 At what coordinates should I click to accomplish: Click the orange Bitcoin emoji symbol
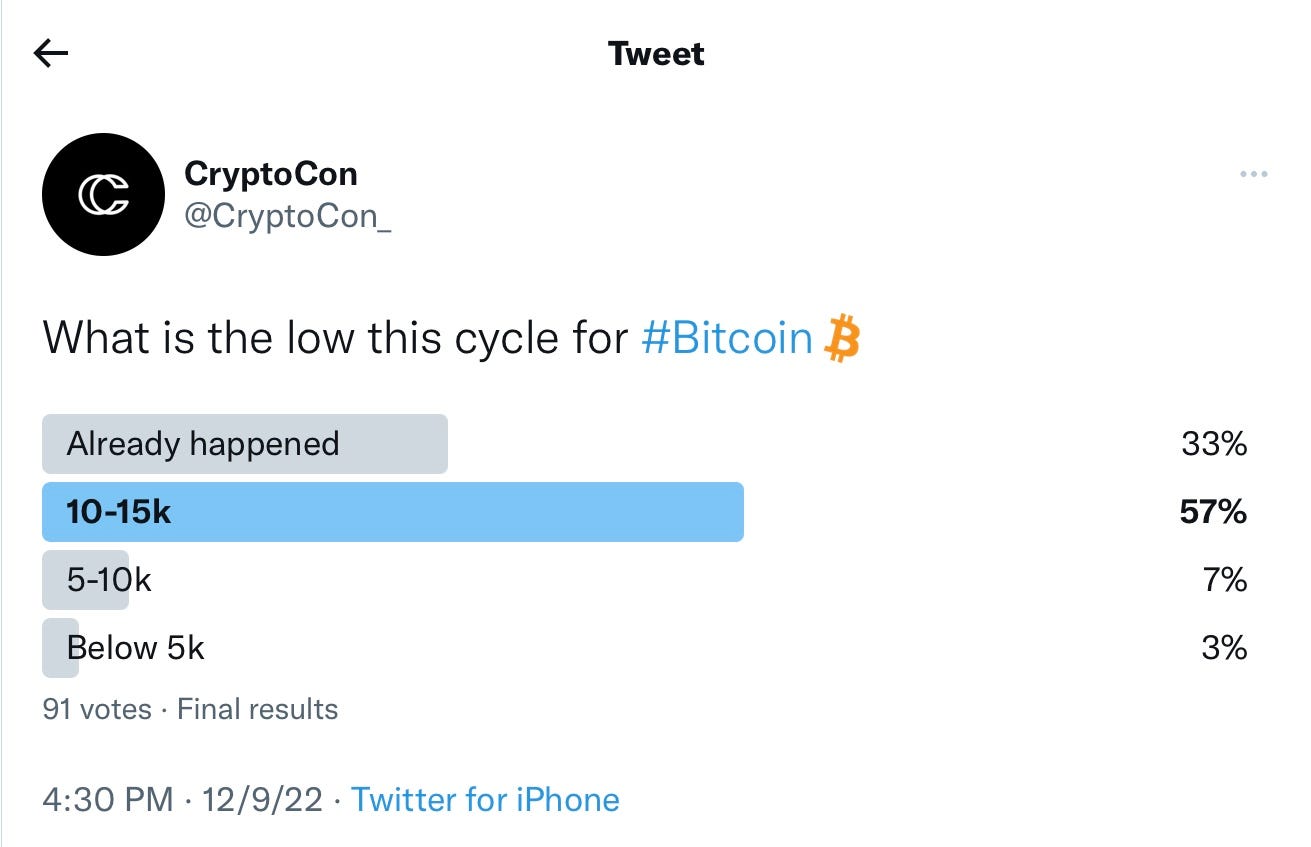coord(841,338)
